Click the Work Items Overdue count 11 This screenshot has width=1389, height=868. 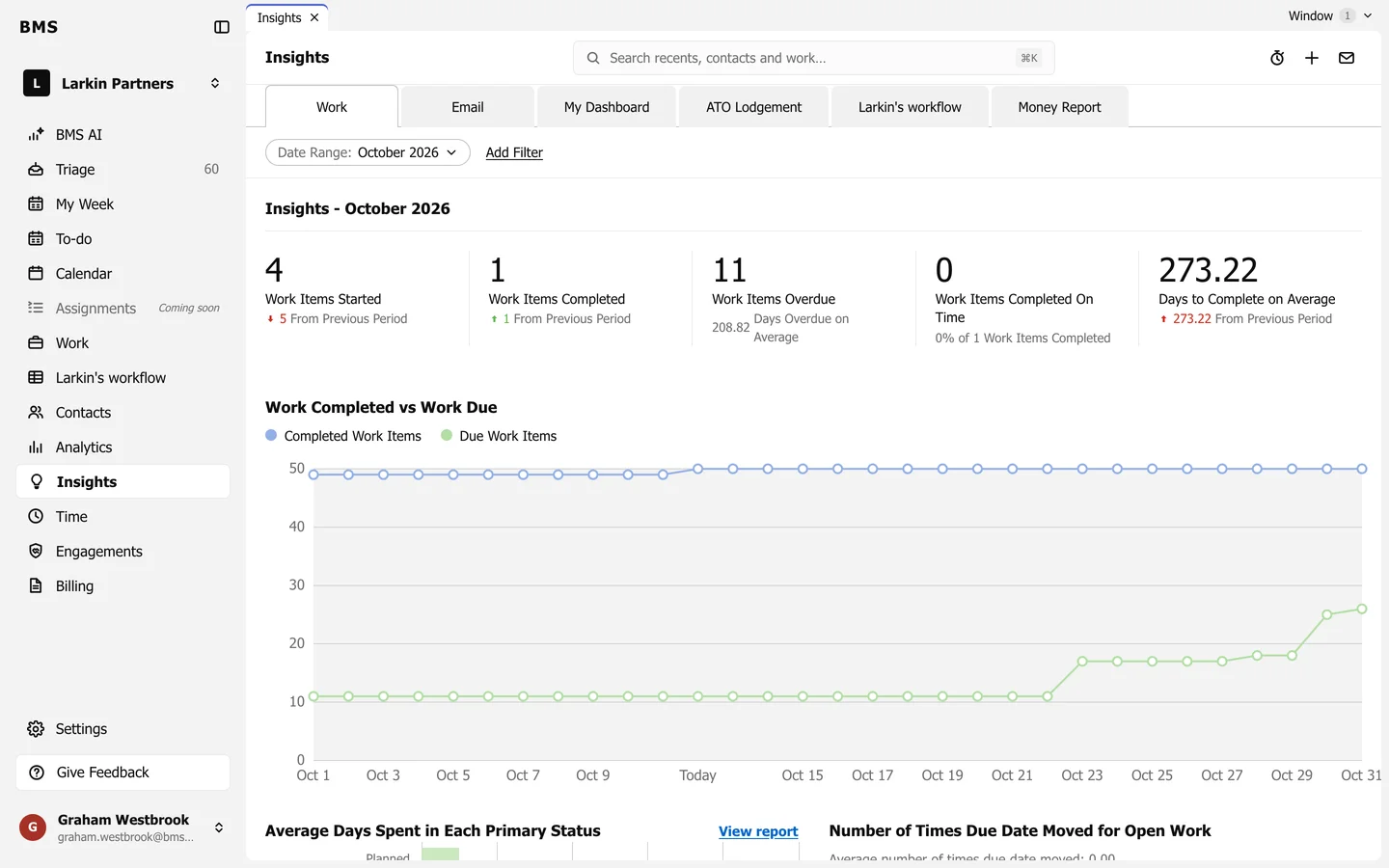729,270
